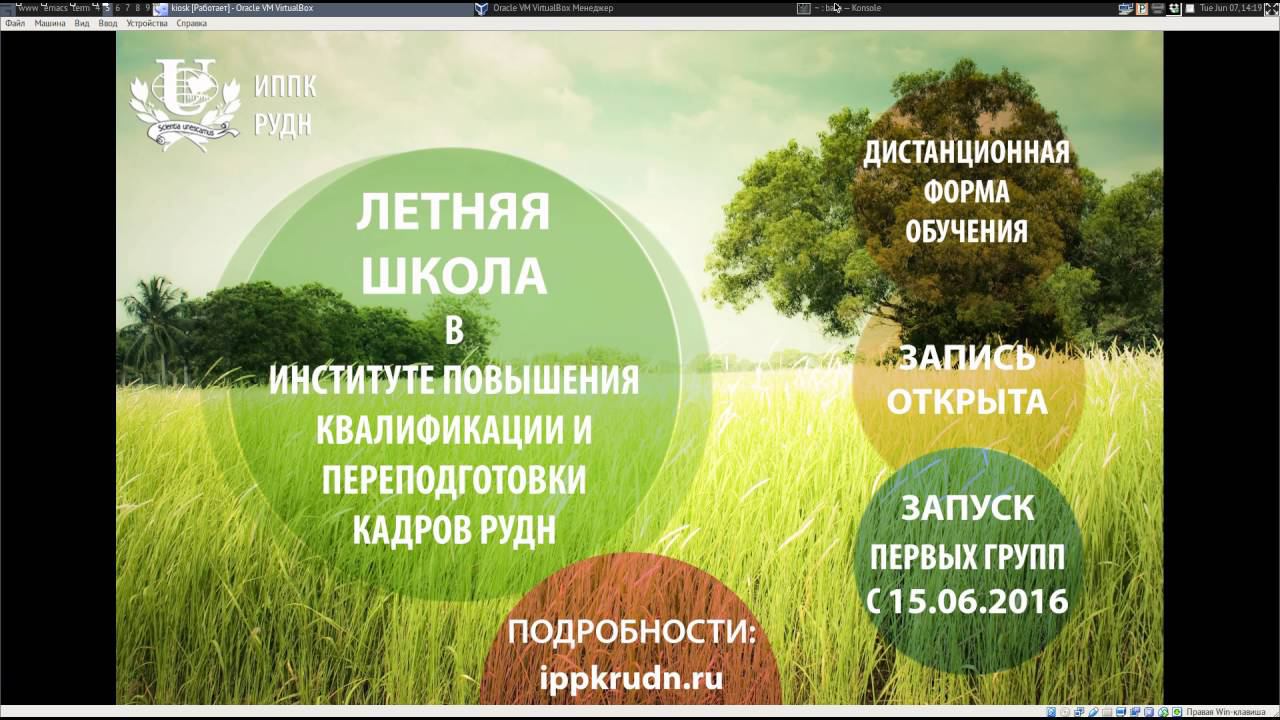Click the ЛЕТНЯЯ ШКОЛА heading
The height and width of the screenshot is (720, 1280).
(453, 244)
